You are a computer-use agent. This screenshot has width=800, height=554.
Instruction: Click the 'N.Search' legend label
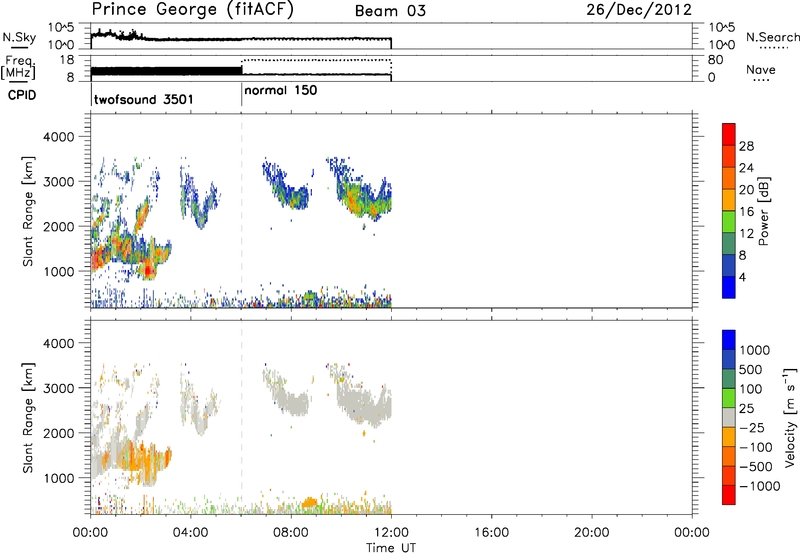click(772, 37)
